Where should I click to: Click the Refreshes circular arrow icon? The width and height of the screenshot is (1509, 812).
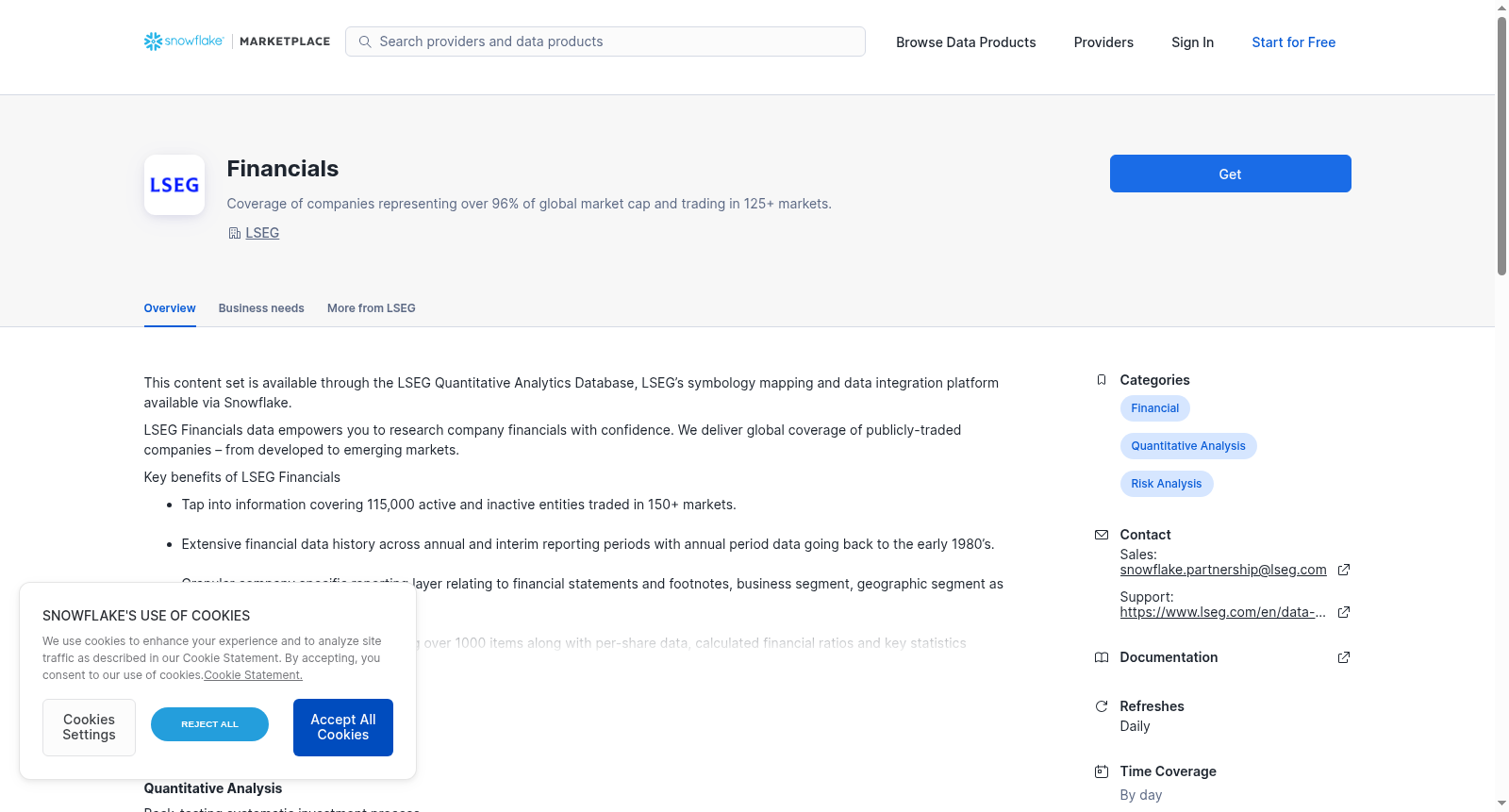point(1102,706)
